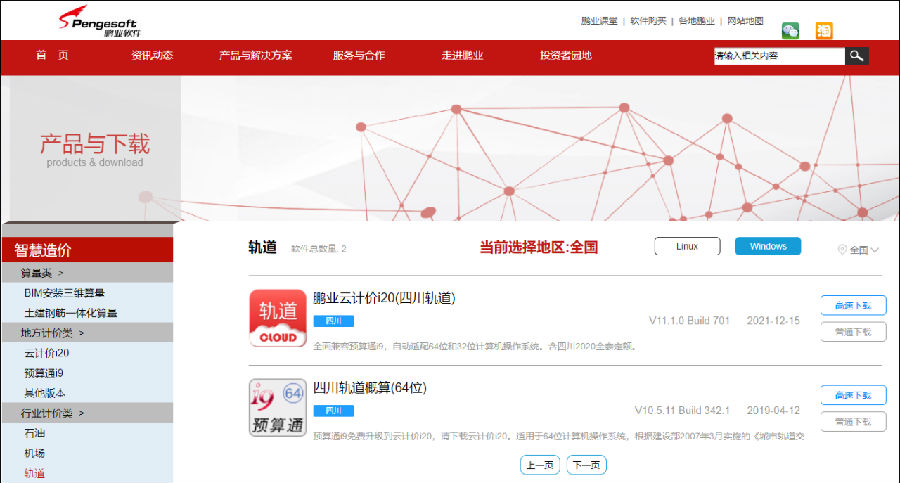Click the orange Taobao shop icon
The height and width of the screenshot is (483, 900).
point(824,30)
